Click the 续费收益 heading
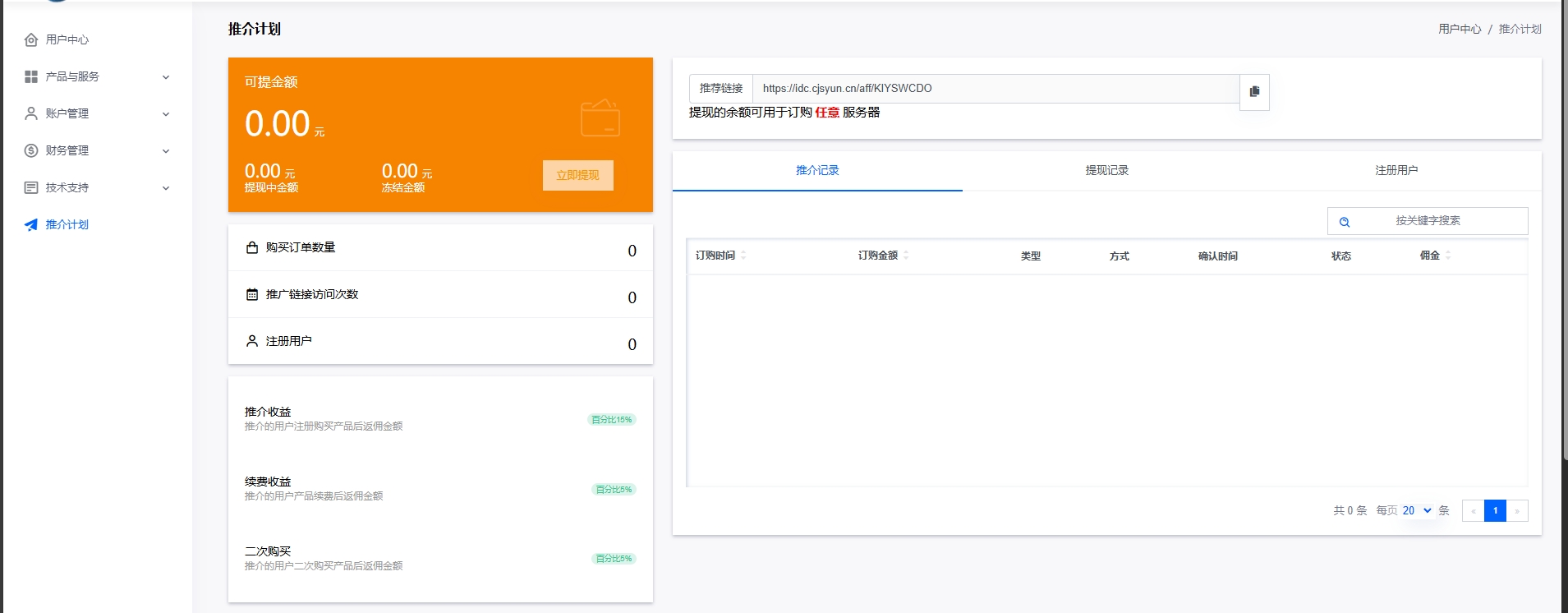The image size is (1568, 613). pos(268,482)
